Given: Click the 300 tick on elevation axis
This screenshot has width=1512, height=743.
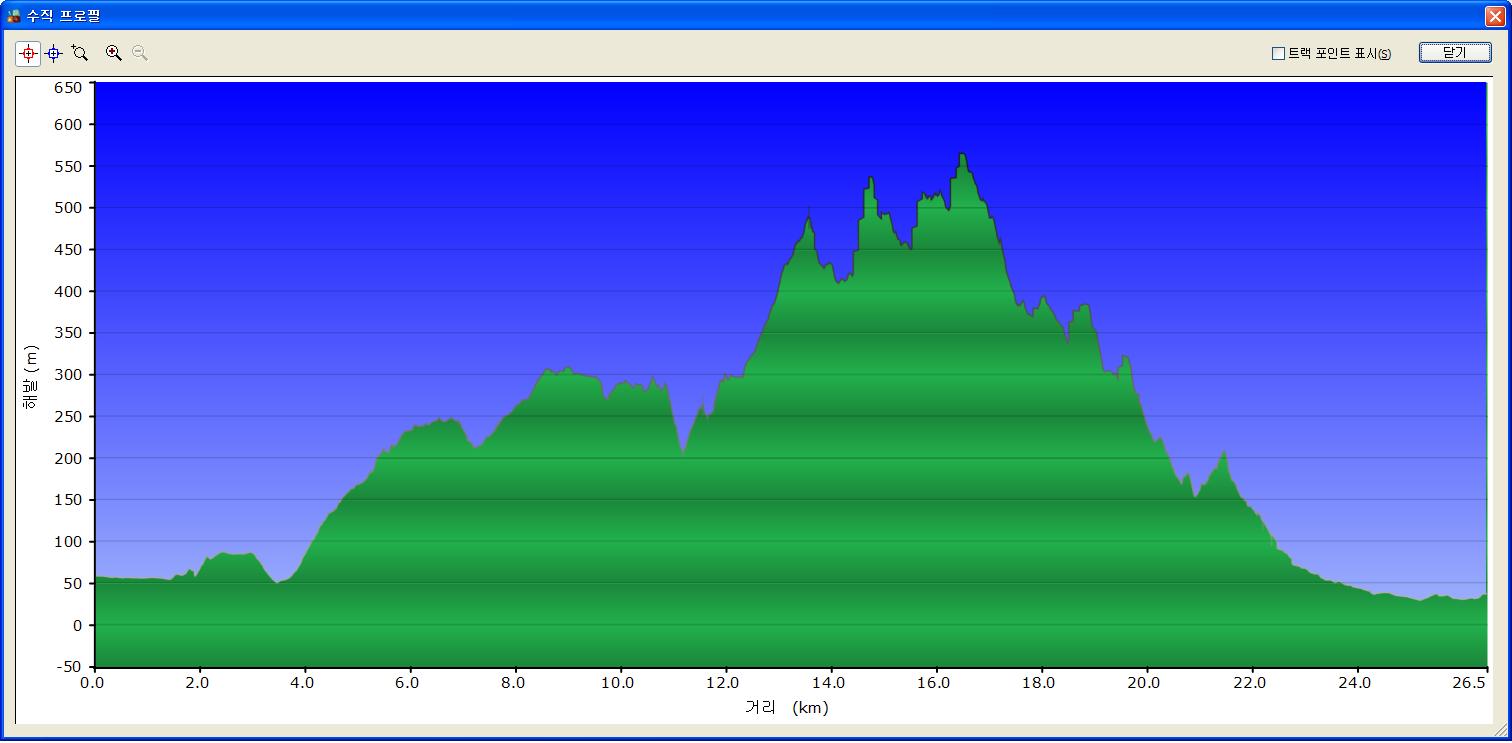Looking at the screenshot, I should point(67,375).
